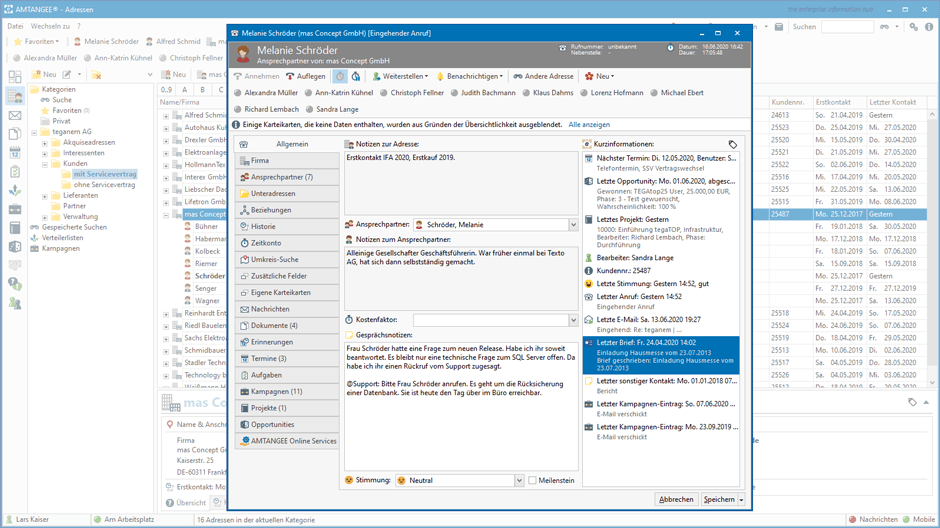
Task: Open the Allgemein card tab
Action: [x=287, y=144]
